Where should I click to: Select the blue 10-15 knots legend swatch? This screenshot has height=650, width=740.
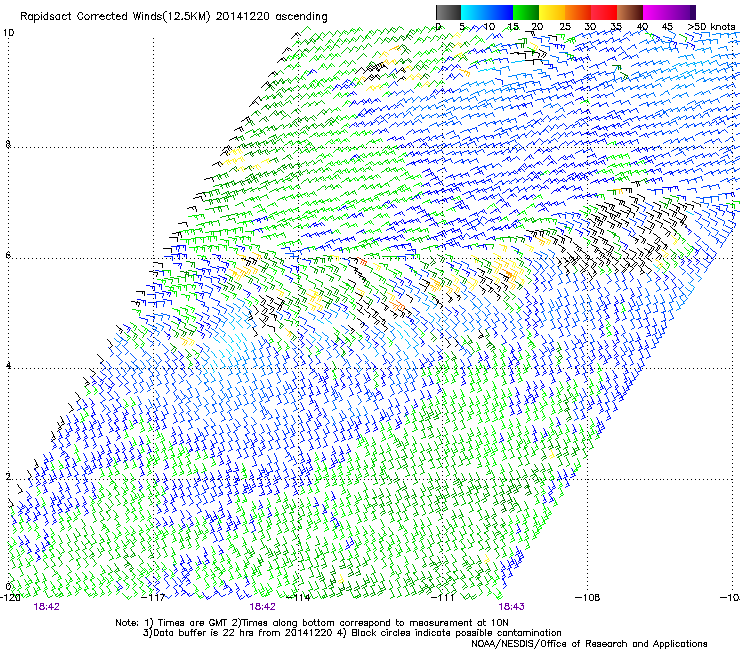[500, 12]
